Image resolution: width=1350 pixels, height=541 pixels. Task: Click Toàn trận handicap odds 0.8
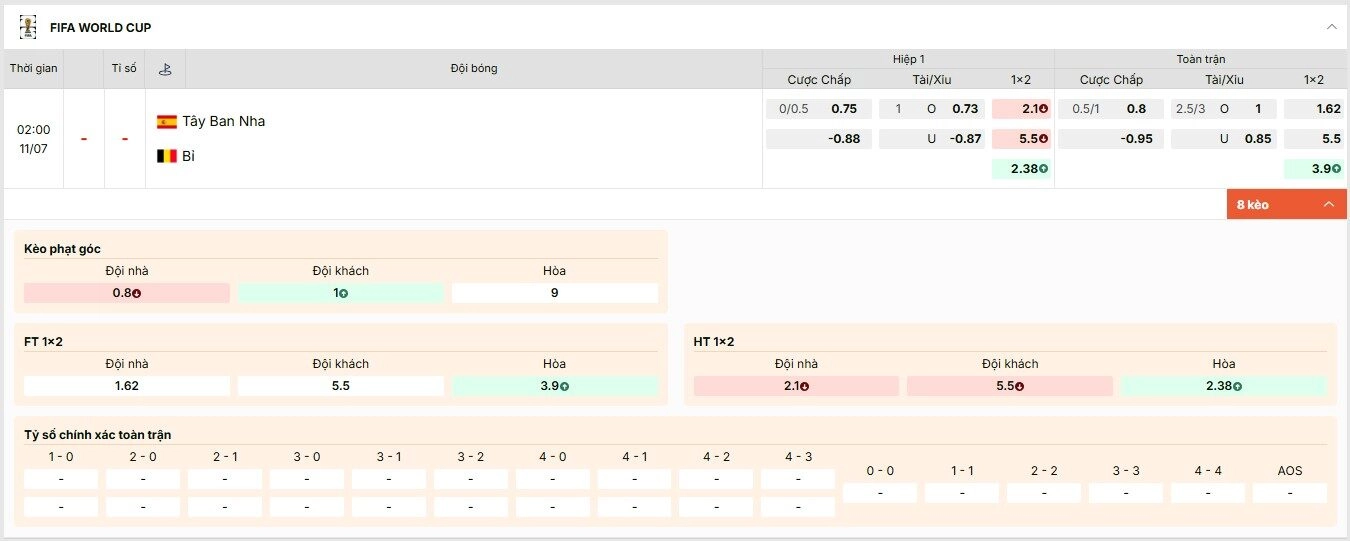tap(1111, 109)
